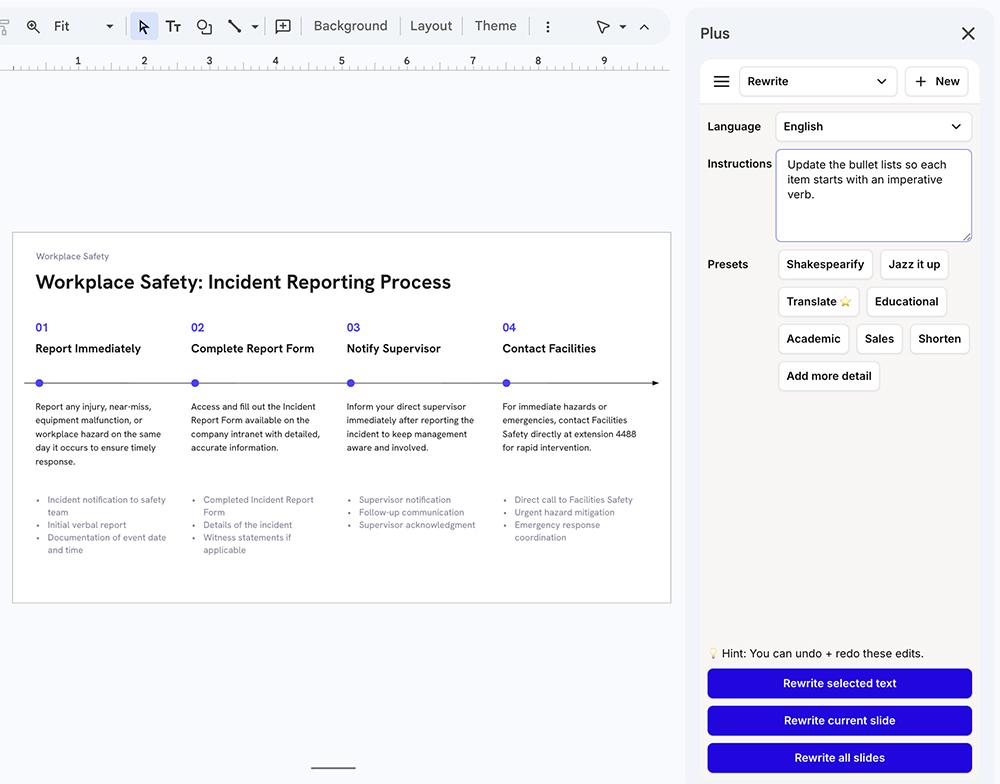Click the horizontal ruler
Viewport: 1000px width, 784px height.
click(335, 63)
